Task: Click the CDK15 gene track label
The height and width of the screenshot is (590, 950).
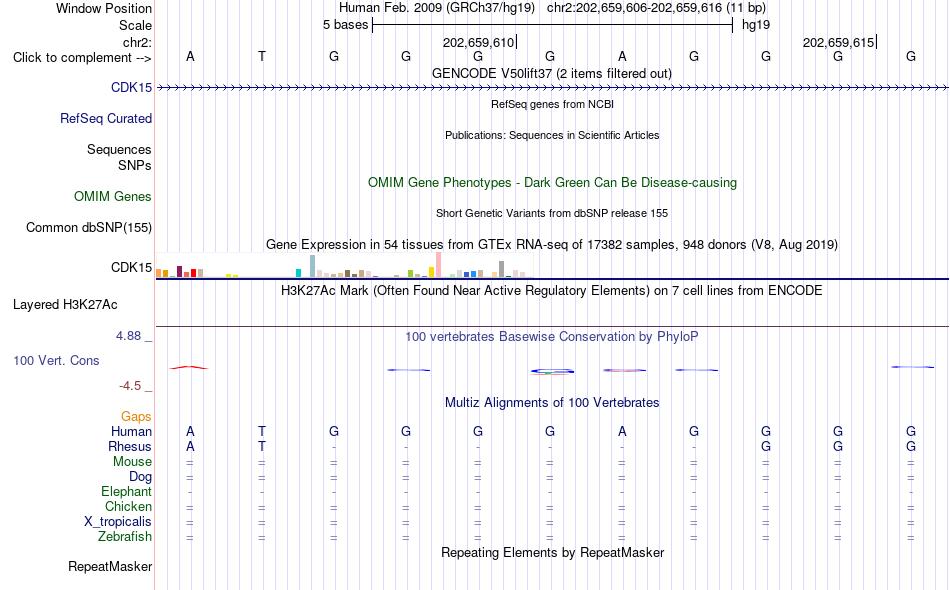Action: pos(131,87)
